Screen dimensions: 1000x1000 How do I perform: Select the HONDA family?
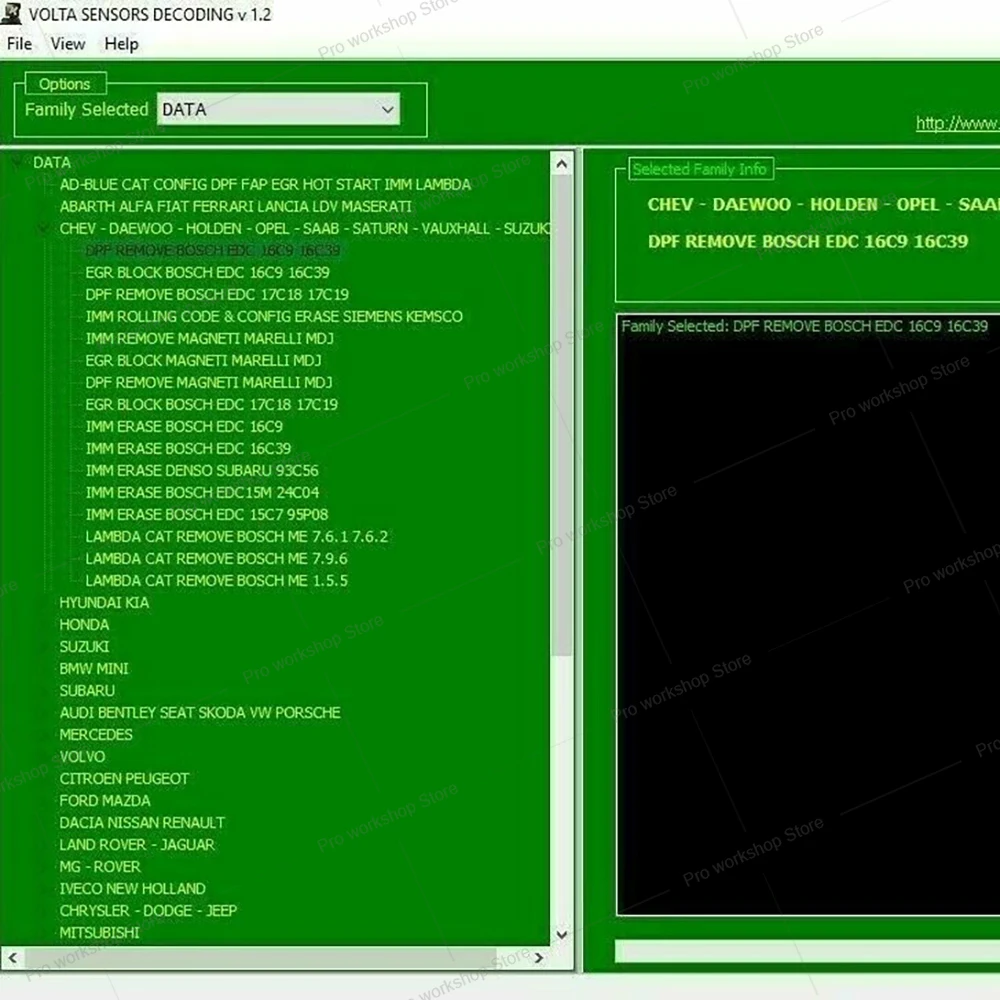tap(84, 624)
